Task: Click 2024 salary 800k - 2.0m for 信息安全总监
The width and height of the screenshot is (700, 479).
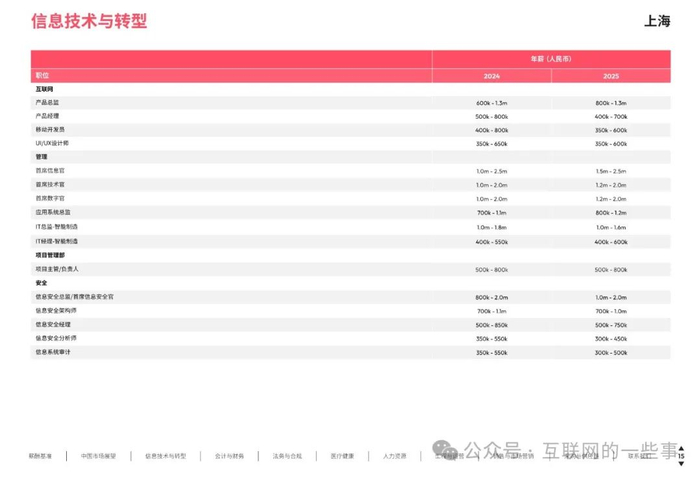Action: (x=492, y=297)
